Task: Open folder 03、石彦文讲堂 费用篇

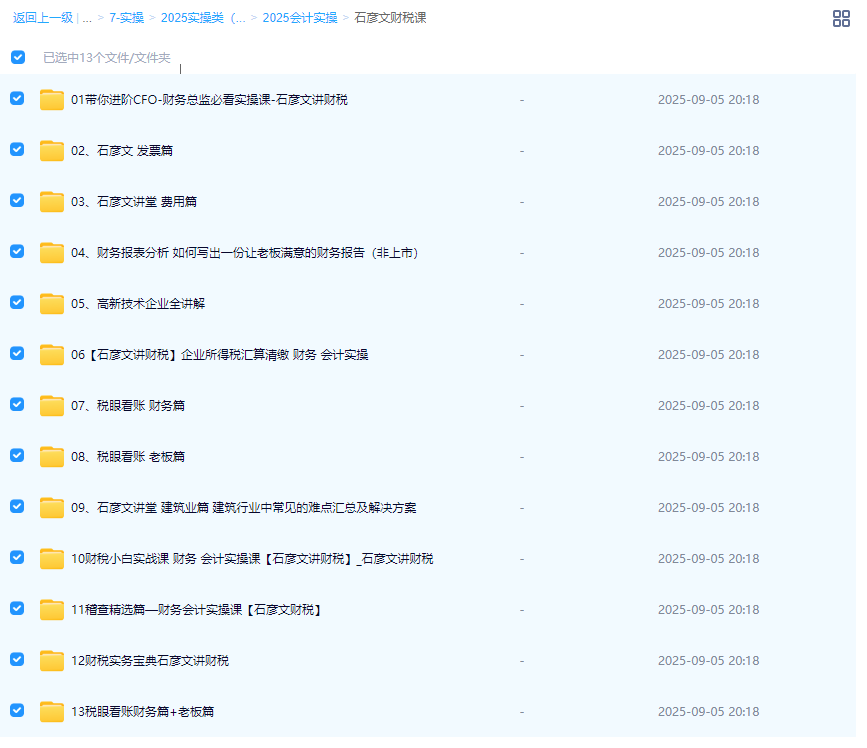Action: pos(134,202)
